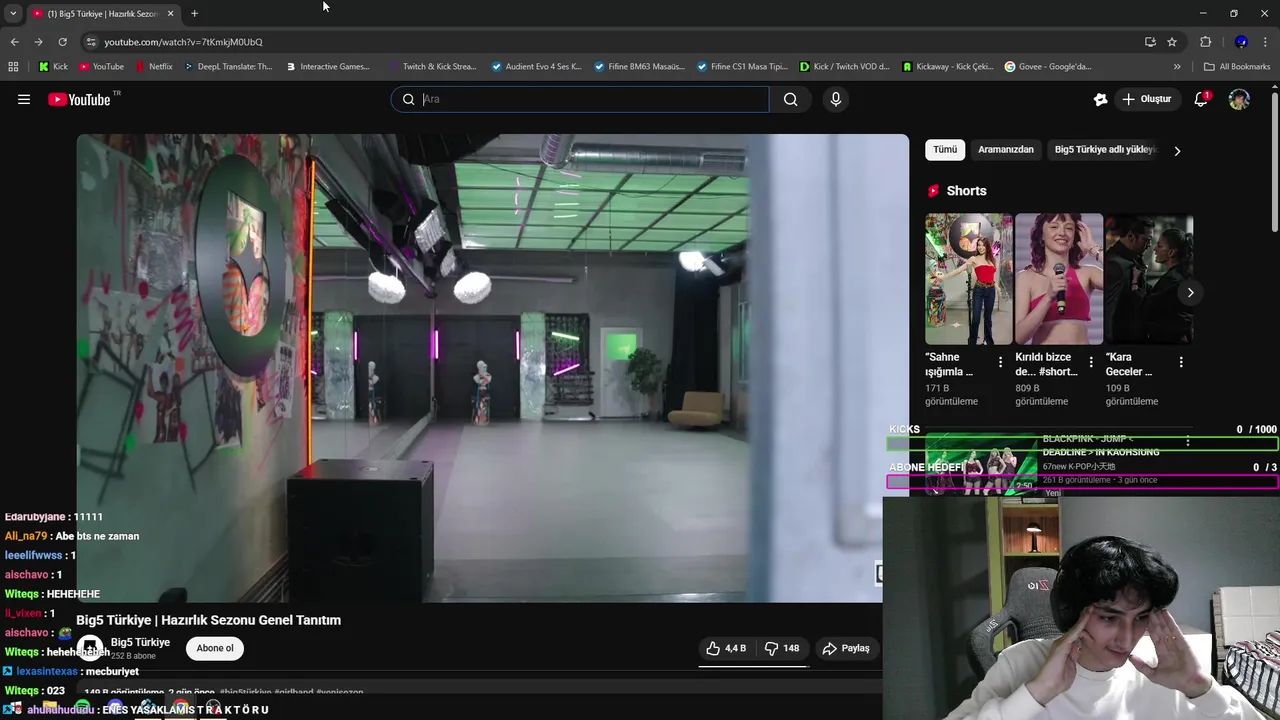Screen dimensions: 1280x720
Task: Open the Netflix bookmark
Action: click(153, 67)
